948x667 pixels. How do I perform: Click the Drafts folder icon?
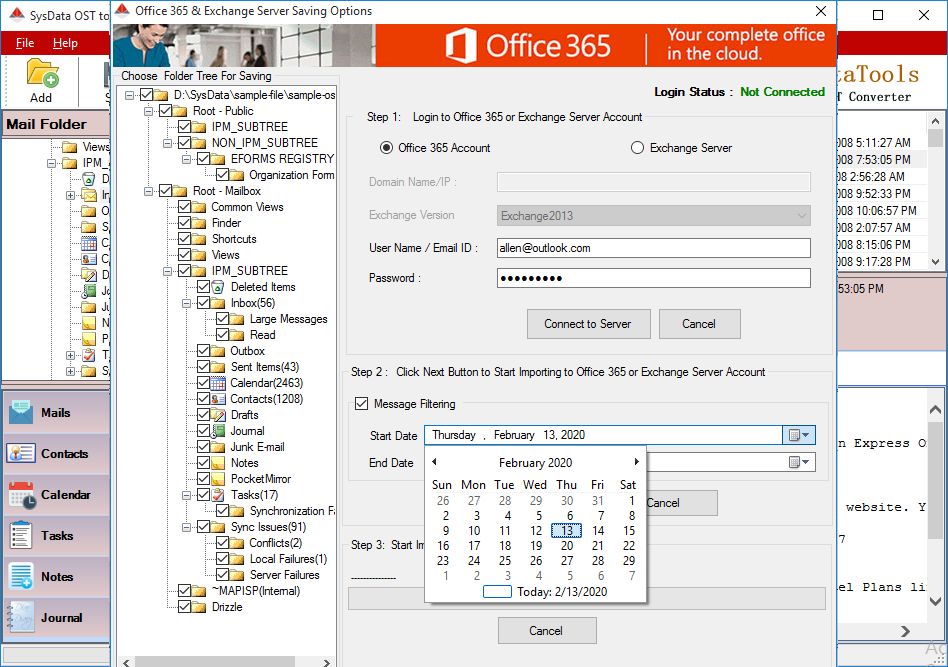coord(218,415)
